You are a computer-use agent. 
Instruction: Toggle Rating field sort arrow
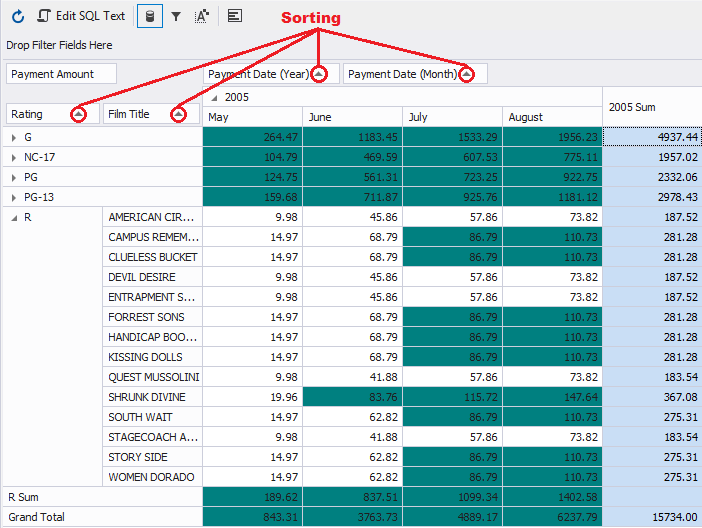78,114
